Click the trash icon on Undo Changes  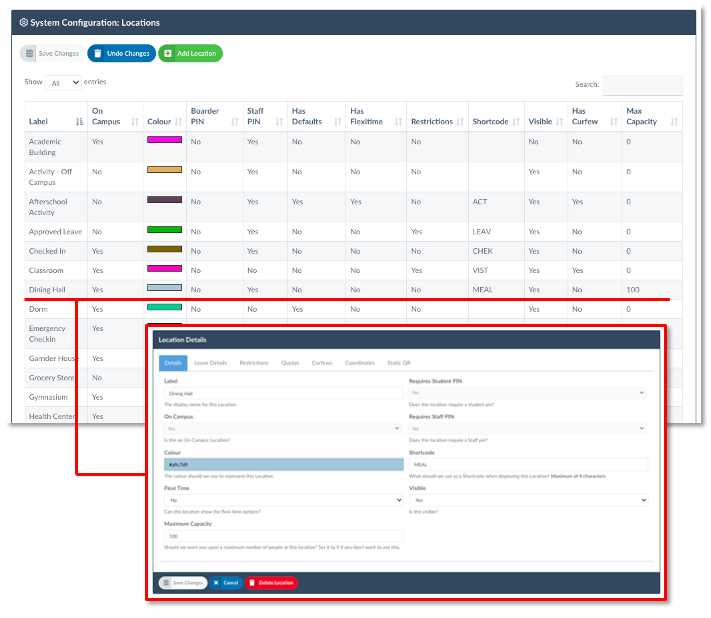coord(97,54)
